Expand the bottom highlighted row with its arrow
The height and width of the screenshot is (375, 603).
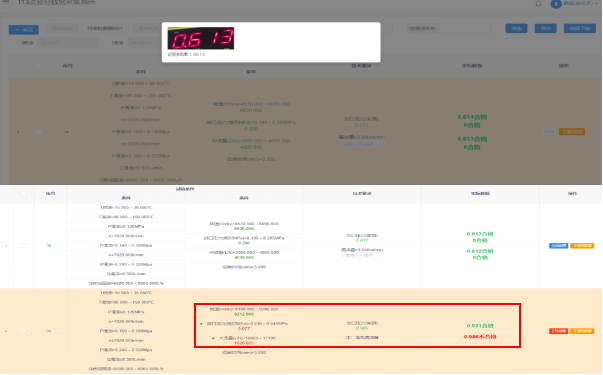(6, 331)
